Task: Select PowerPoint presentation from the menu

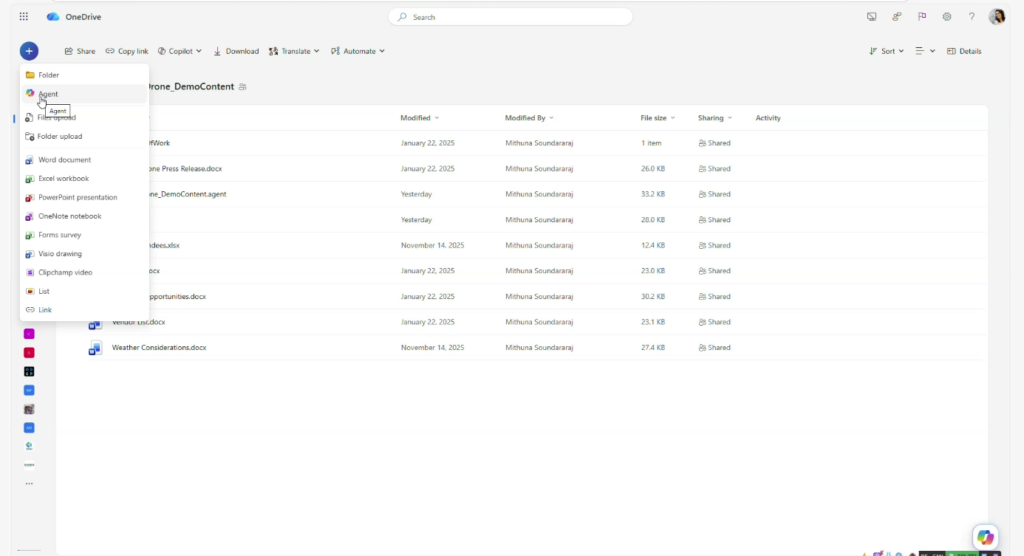Action: click(x=77, y=198)
